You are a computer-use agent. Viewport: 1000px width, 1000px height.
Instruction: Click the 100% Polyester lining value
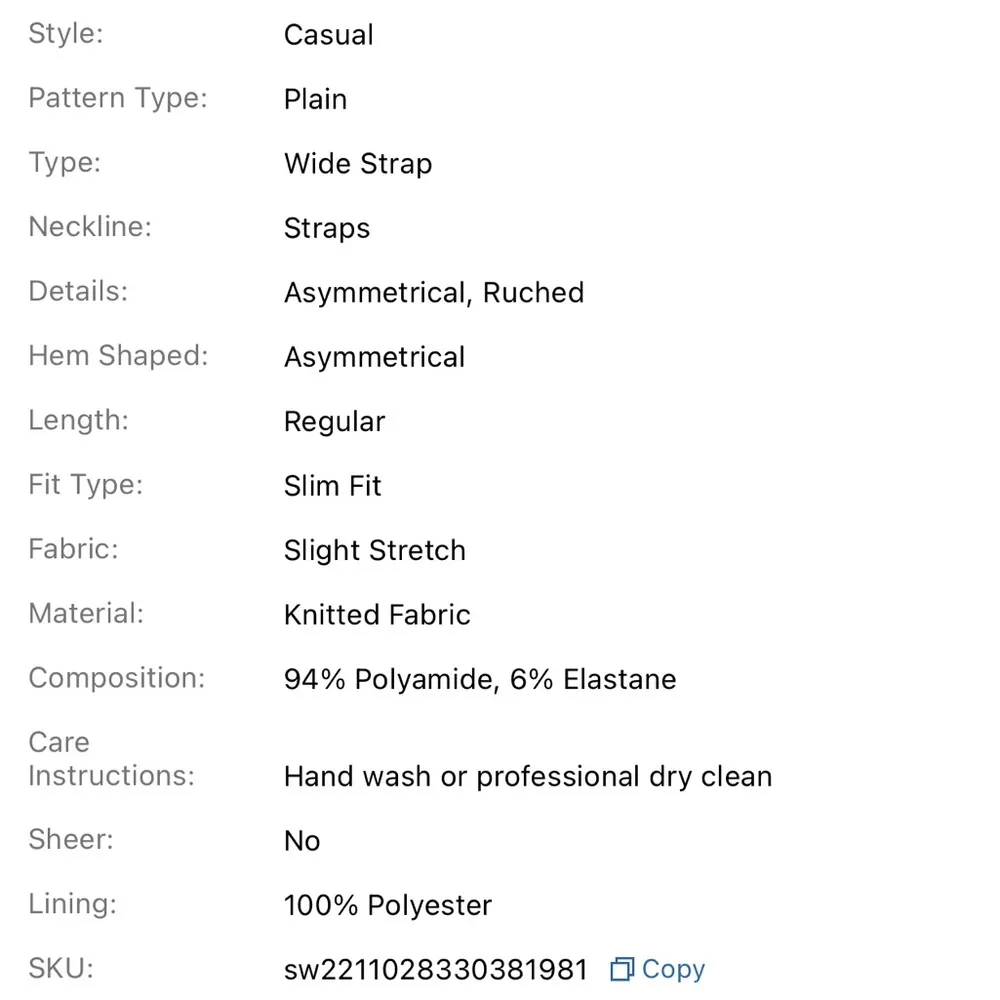click(388, 906)
